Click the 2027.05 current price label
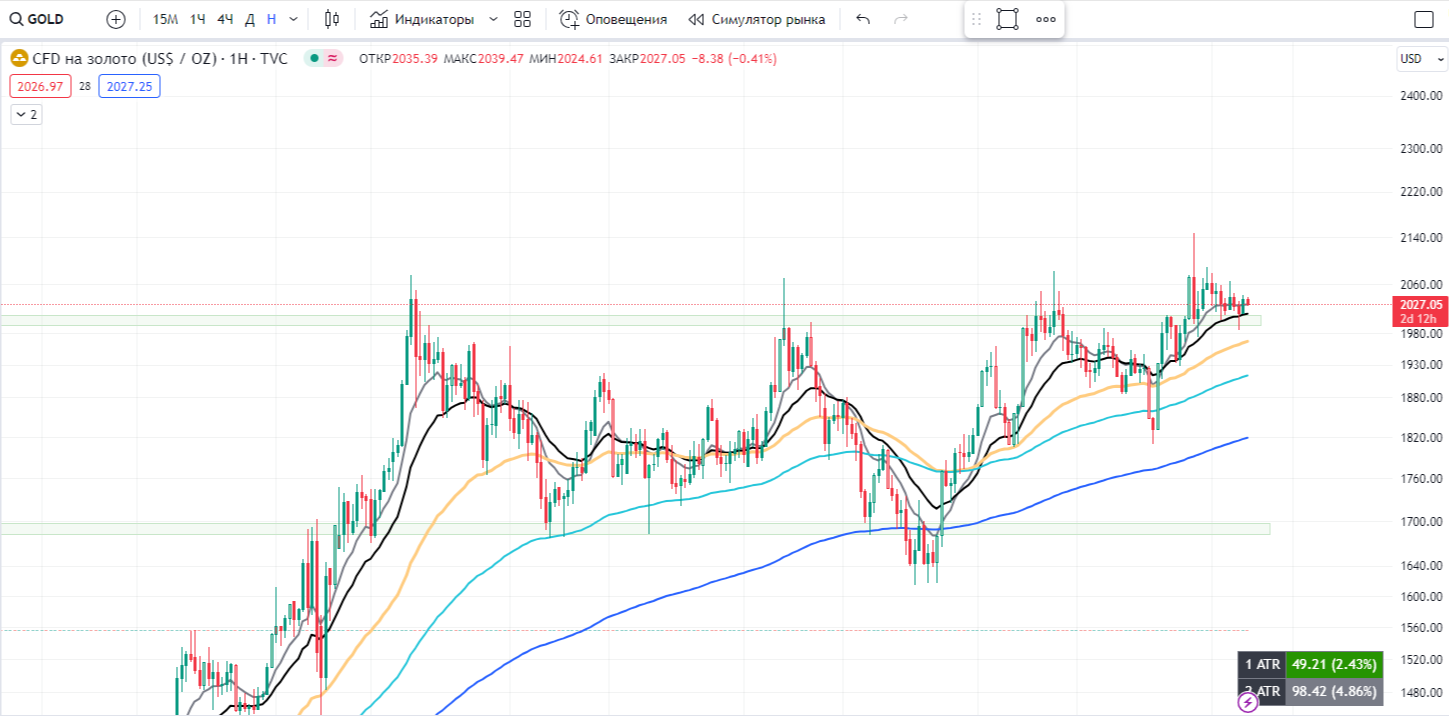This screenshot has width=1449, height=716. click(1421, 305)
